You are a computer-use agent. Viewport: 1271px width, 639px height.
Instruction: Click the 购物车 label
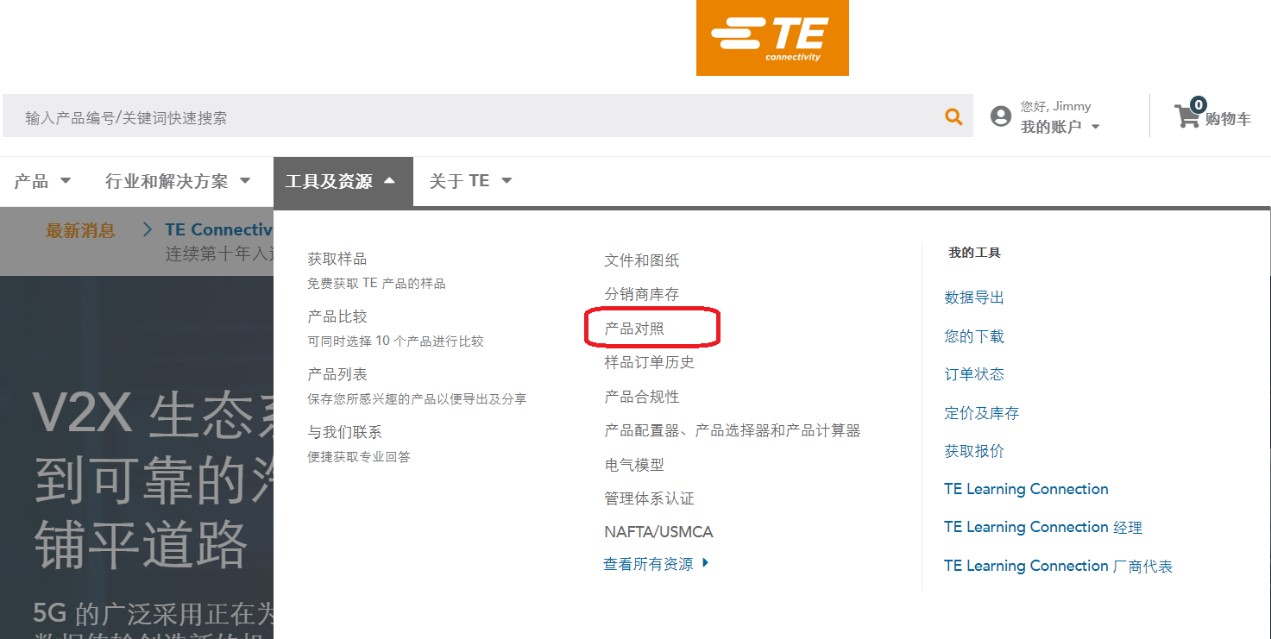pyautogui.click(x=1227, y=119)
